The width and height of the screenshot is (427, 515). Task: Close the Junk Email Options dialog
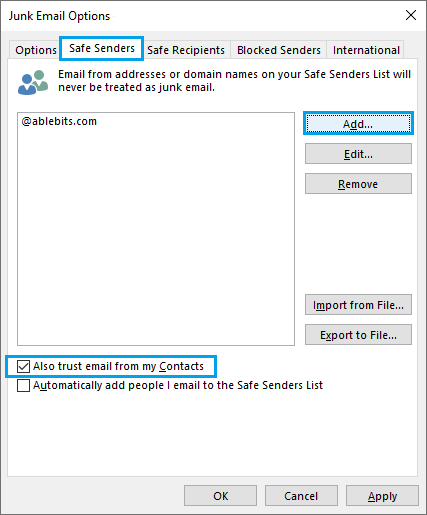coord(411,15)
